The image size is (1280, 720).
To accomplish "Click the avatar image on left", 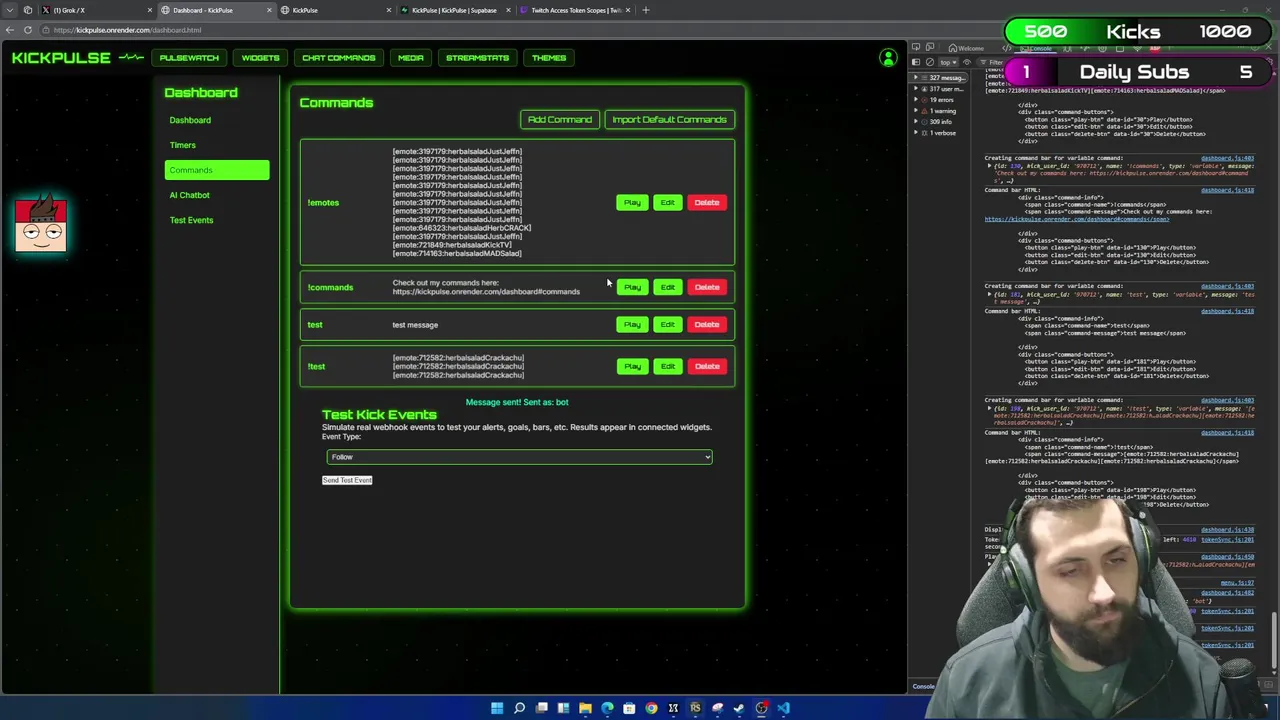I will pyautogui.click(x=41, y=224).
